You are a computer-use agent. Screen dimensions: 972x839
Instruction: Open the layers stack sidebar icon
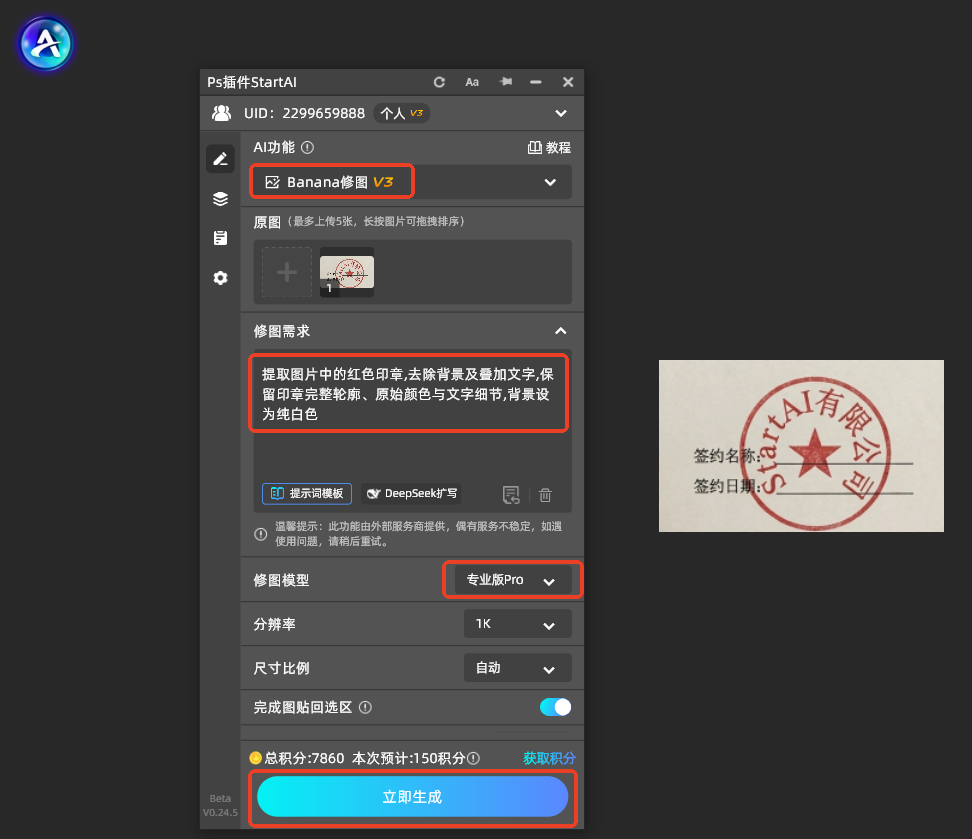tap(221, 198)
